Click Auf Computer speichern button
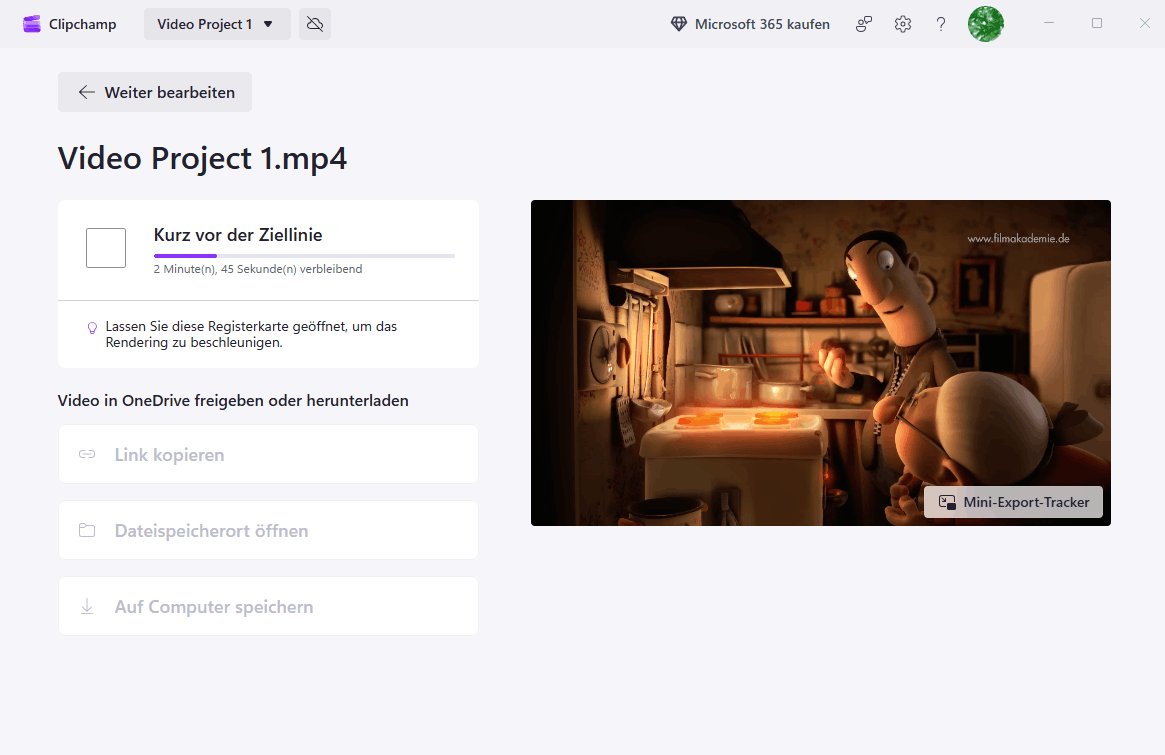The height and width of the screenshot is (755, 1165). [x=268, y=607]
